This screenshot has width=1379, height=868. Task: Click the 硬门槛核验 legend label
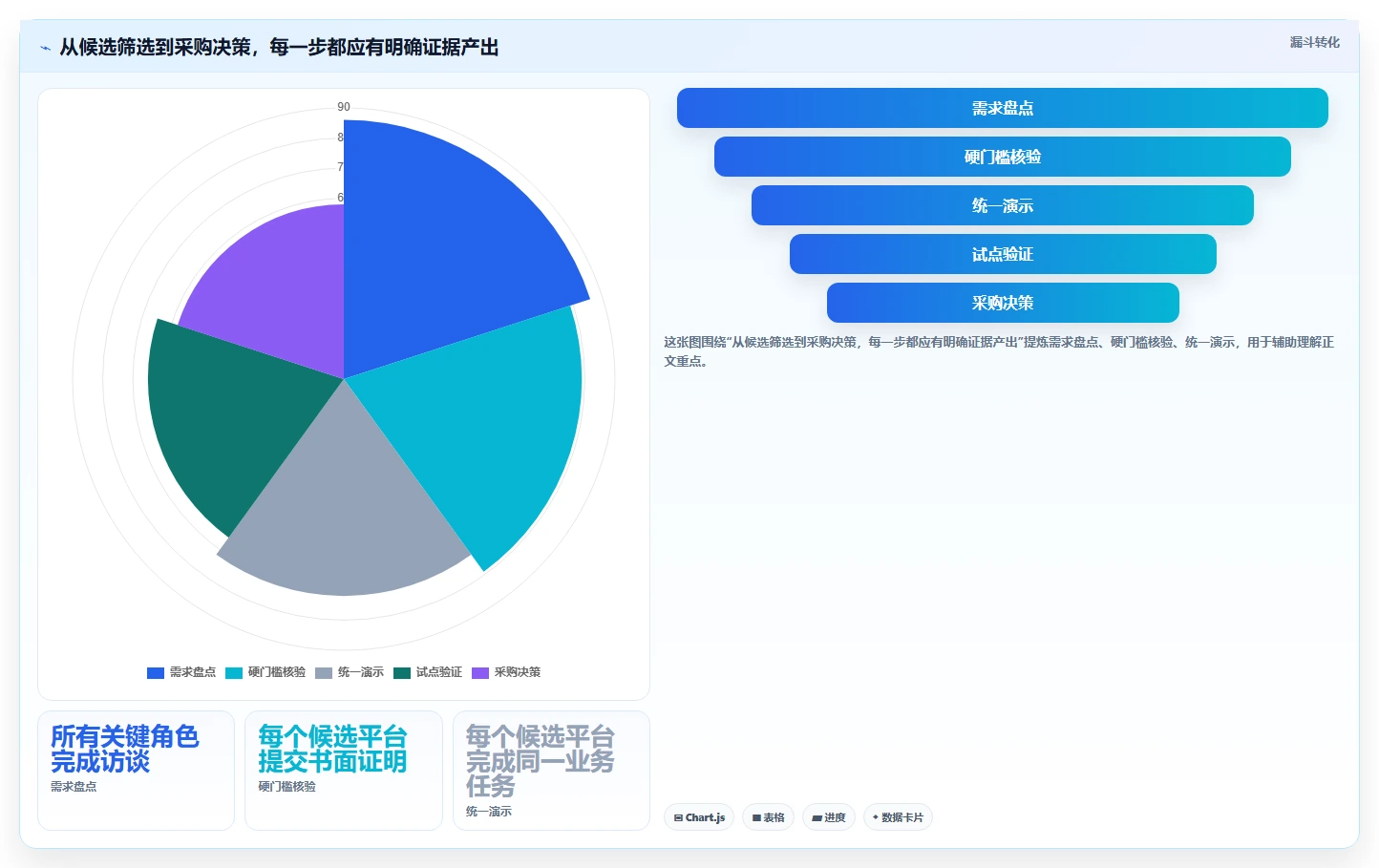click(x=277, y=672)
